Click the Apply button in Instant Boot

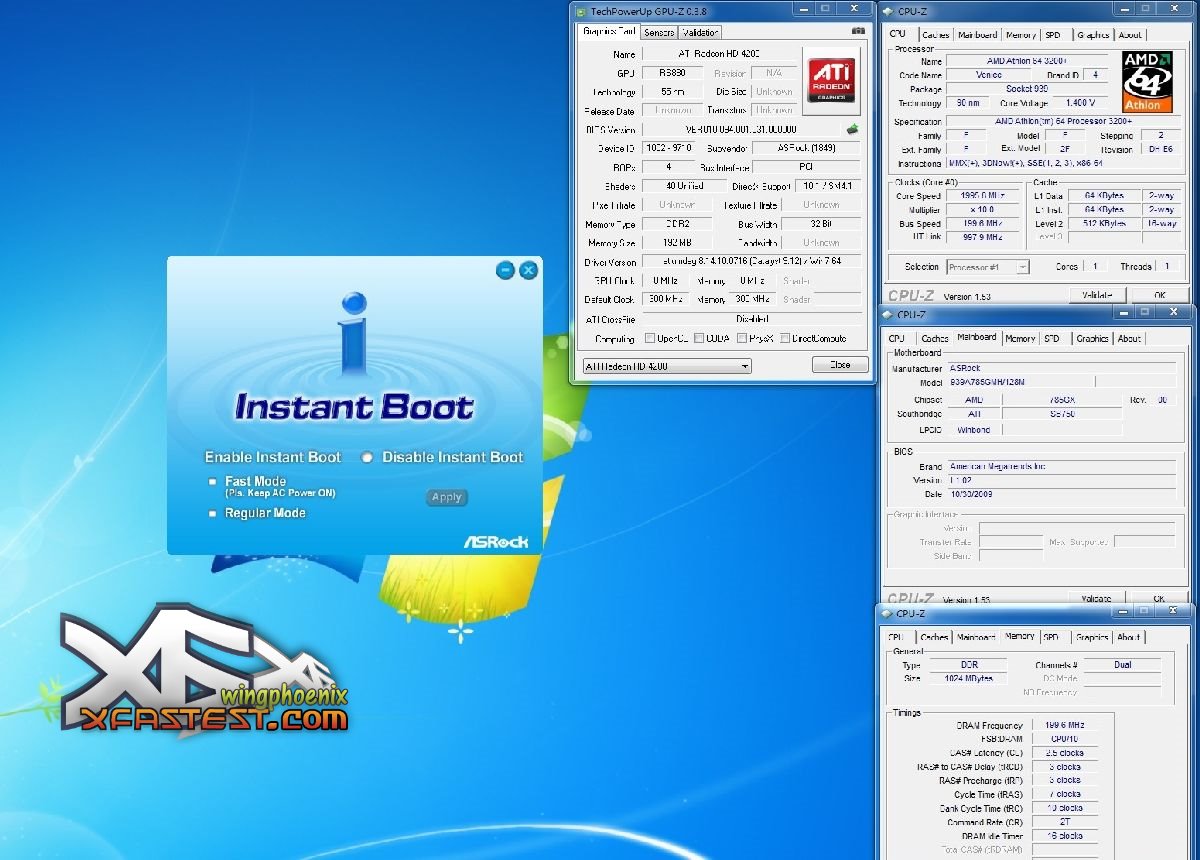447,497
